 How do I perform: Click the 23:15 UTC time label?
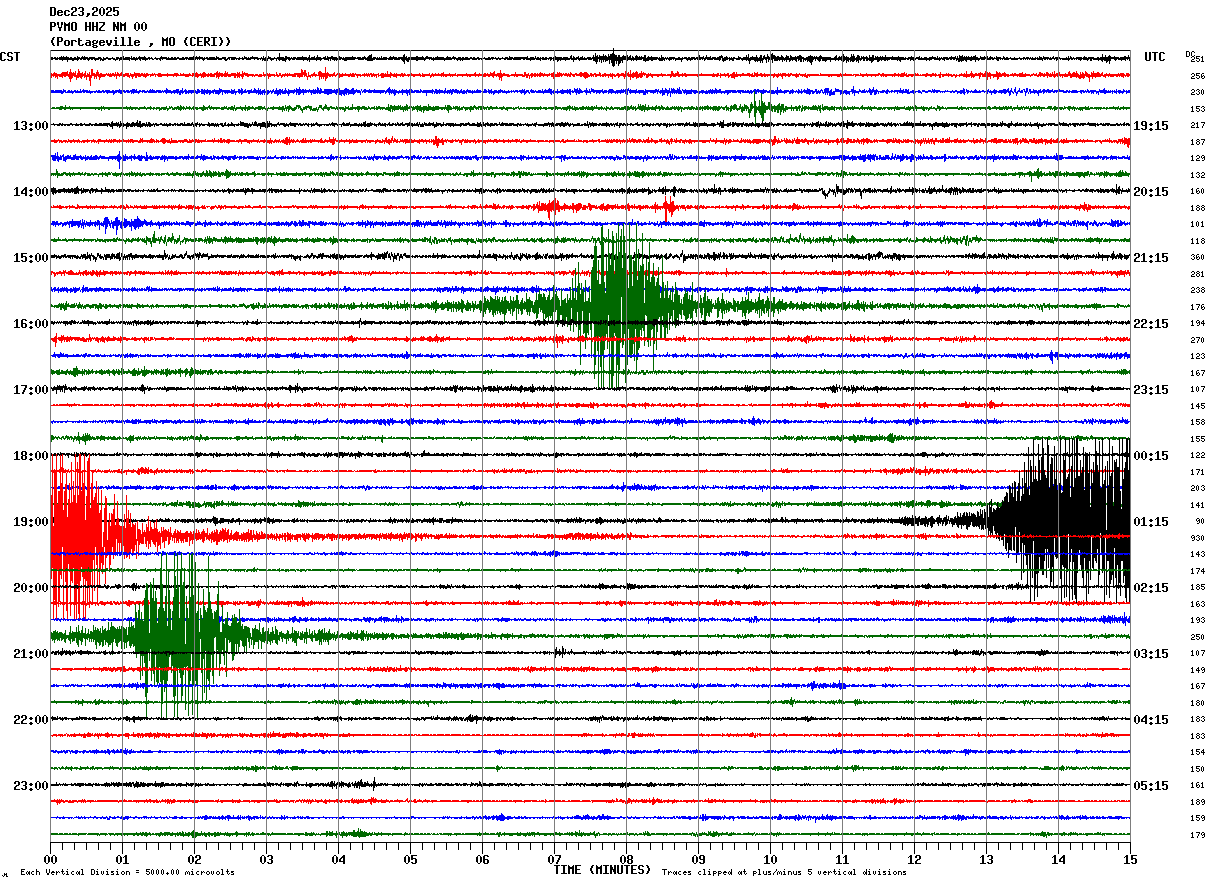coord(1151,390)
